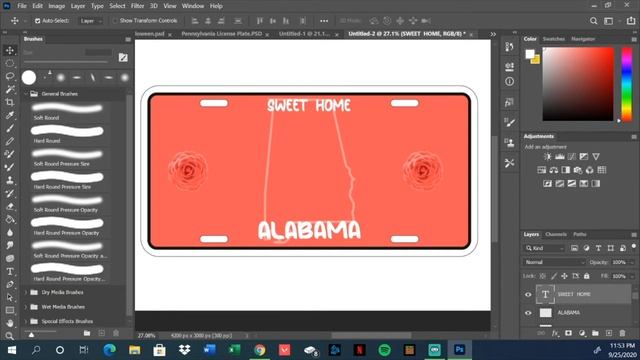The image size is (640, 360).
Task: Select the Crop tool
Action: pyautogui.click(x=10, y=102)
